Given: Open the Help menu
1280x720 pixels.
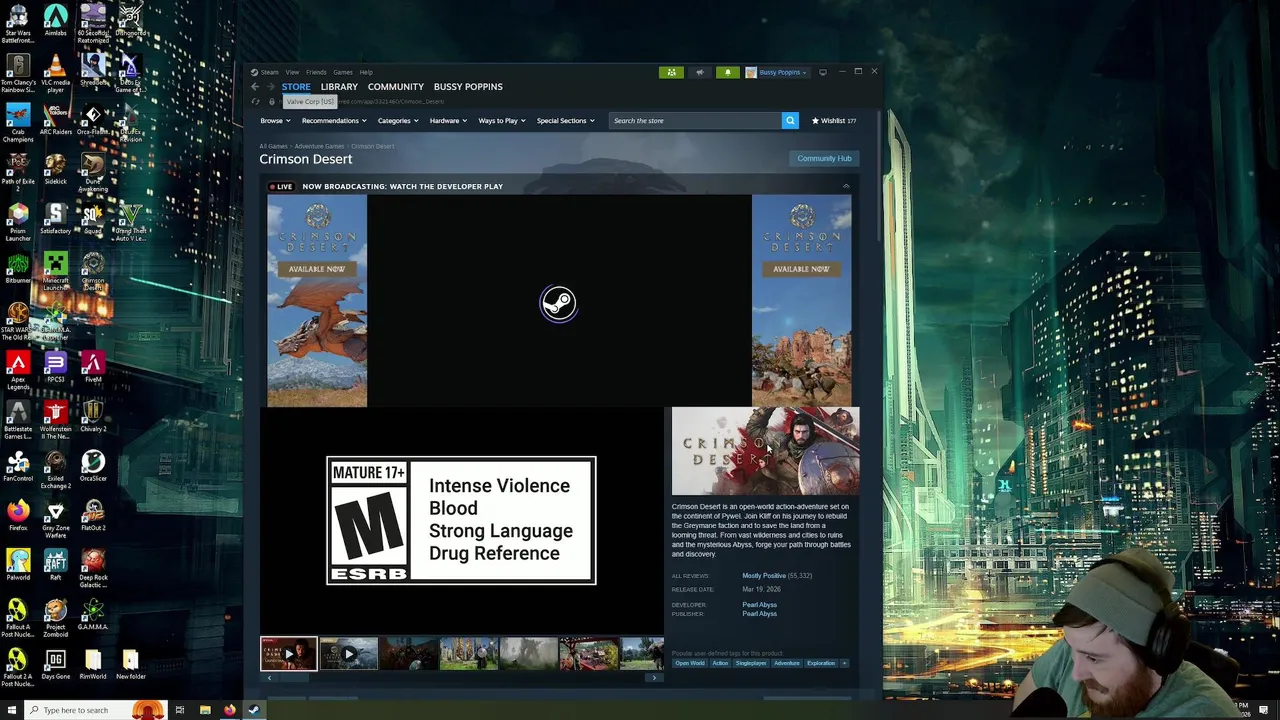Looking at the screenshot, I should [366, 72].
